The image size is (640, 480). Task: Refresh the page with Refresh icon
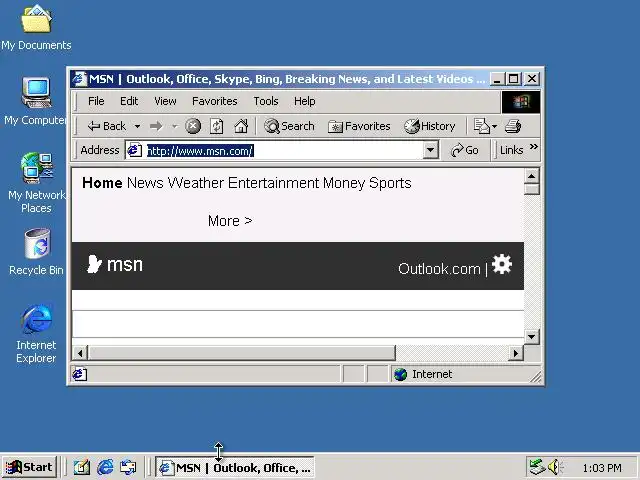pos(216,126)
